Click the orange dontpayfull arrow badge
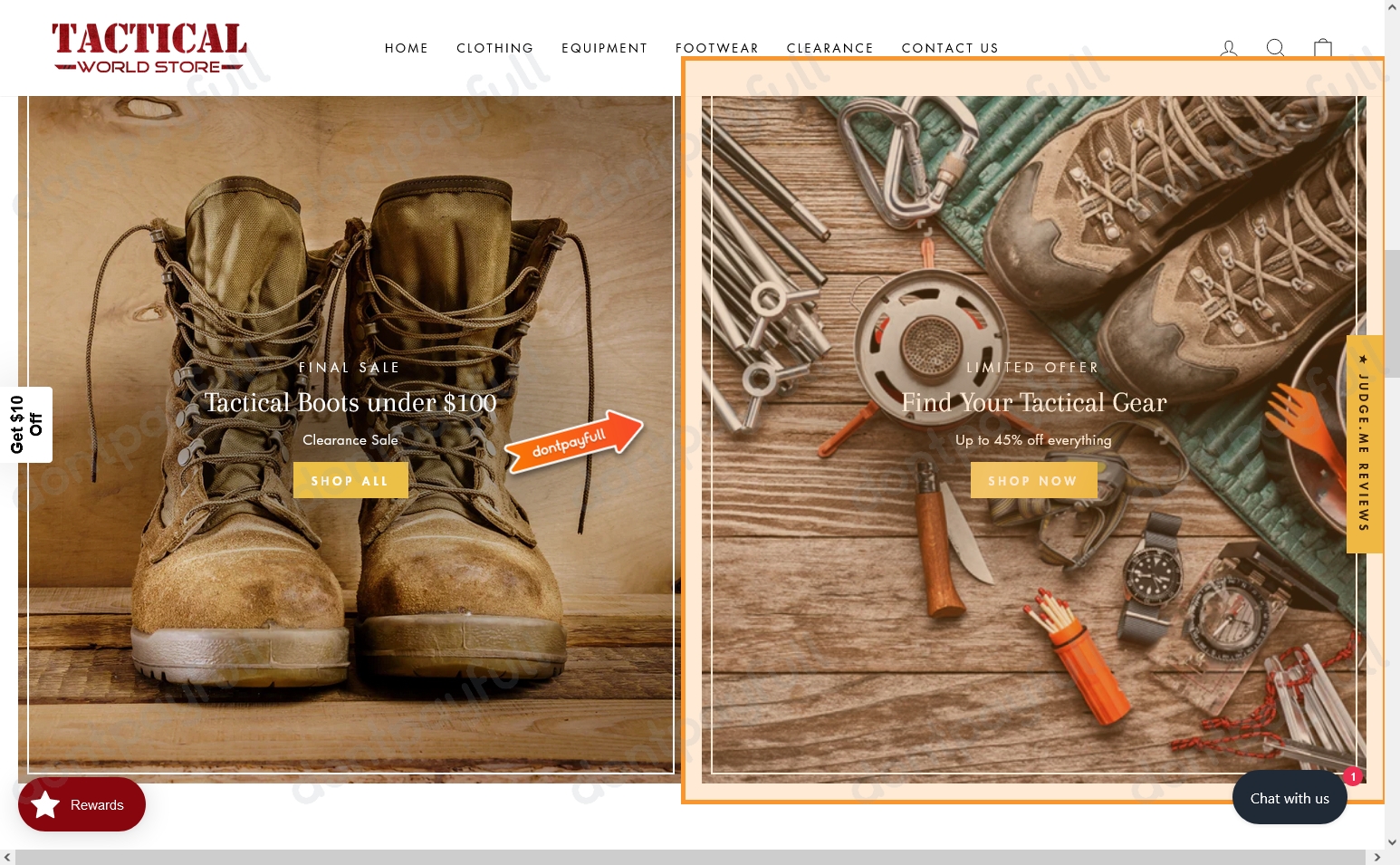This screenshot has height=865, width=1400. (572, 441)
